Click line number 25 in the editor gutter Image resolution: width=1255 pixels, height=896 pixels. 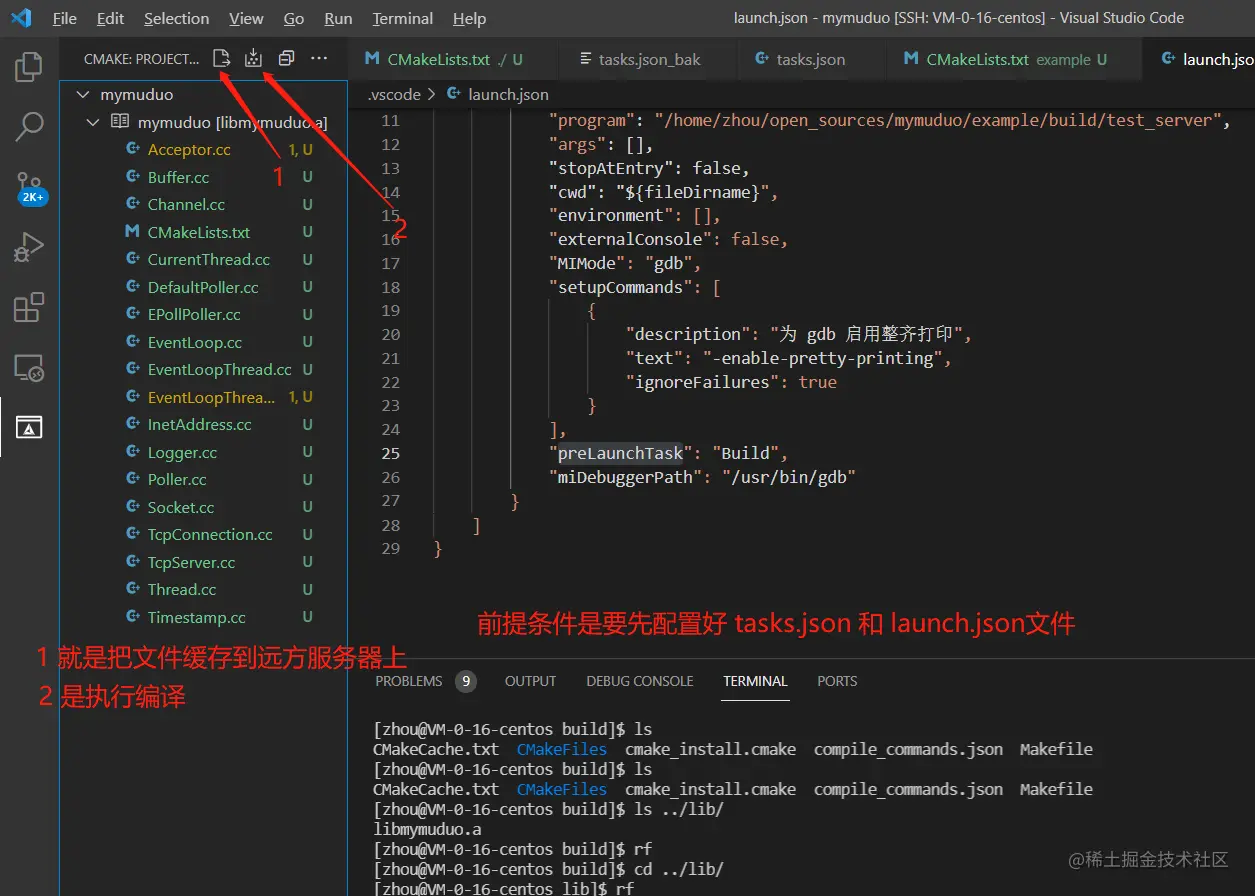point(390,453)
